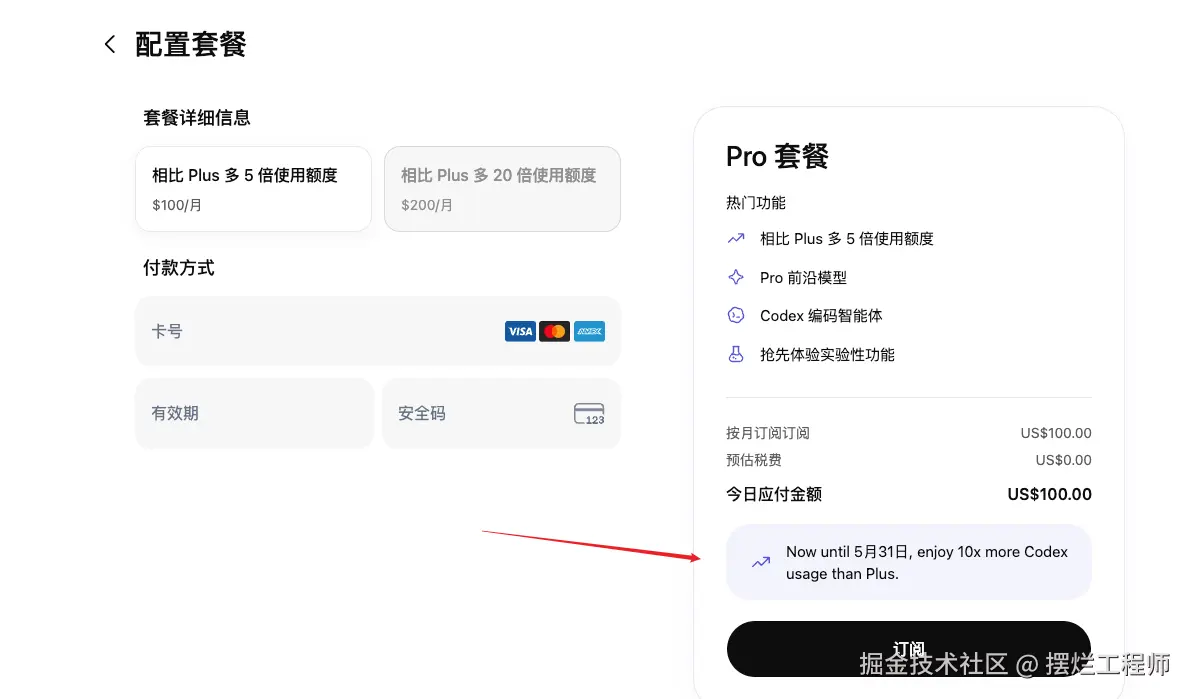Click the bold 今日应付金额 total US$100.00
Screen dimensions: 1191x699
tap(1050, 495)
